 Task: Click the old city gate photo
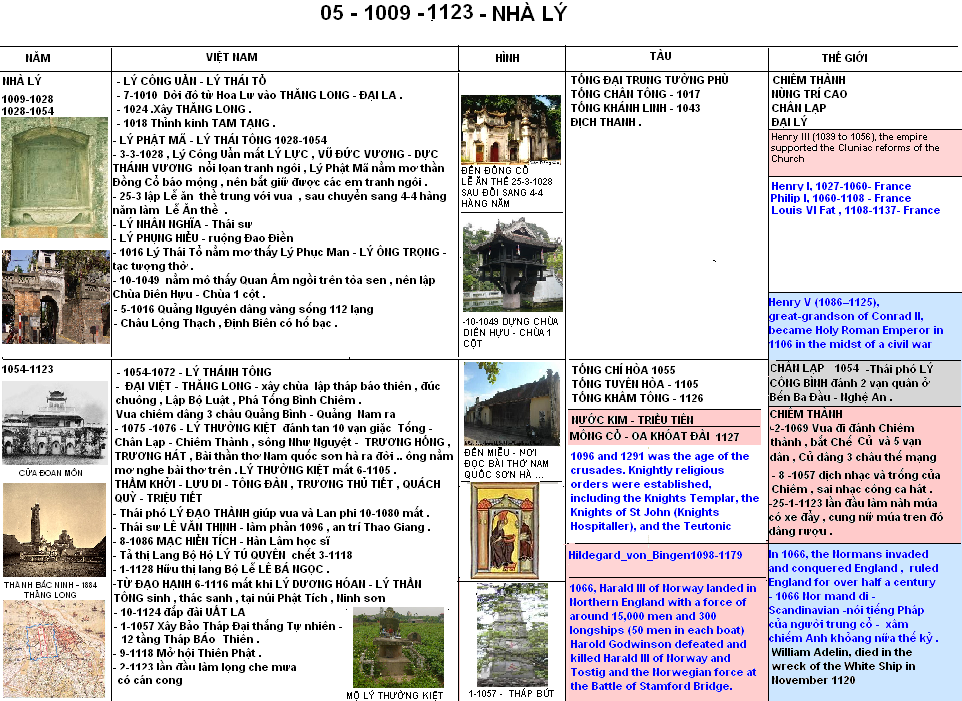pyautogui.click(x=55, y=297)
